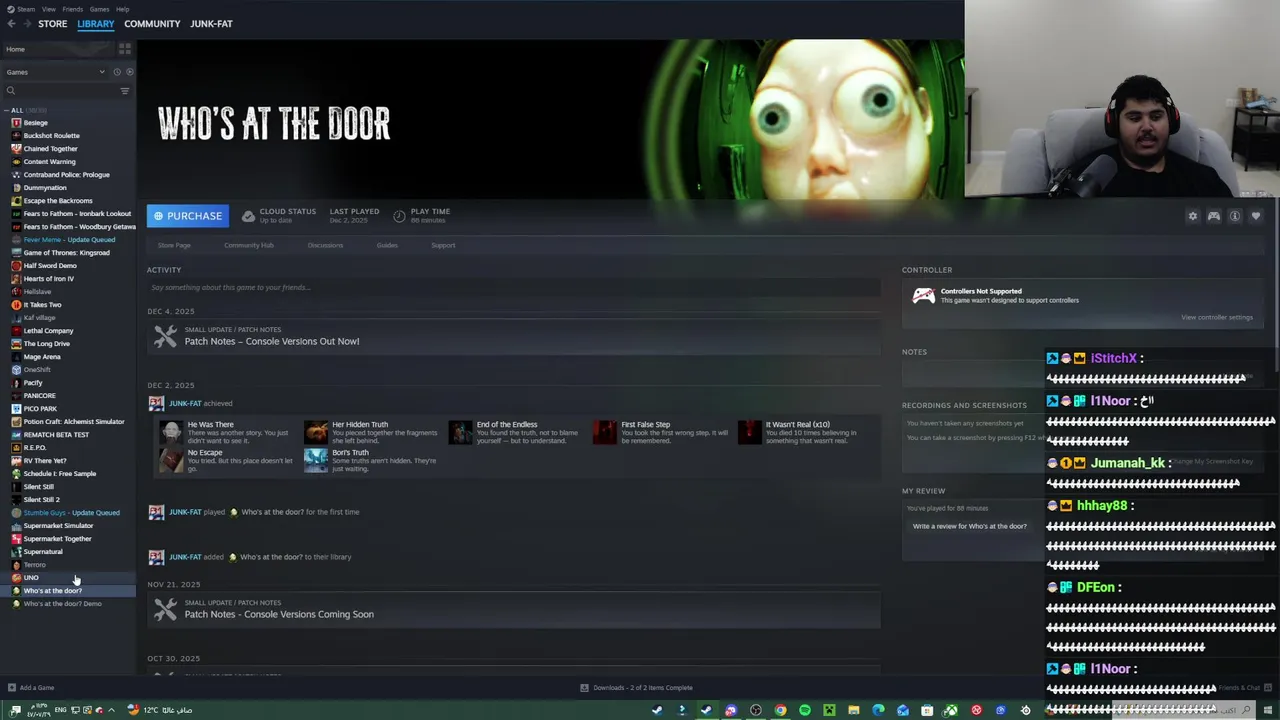Select Chained Together in the list
This screenshot has height=720, width=1280.
tap(50, 149)
